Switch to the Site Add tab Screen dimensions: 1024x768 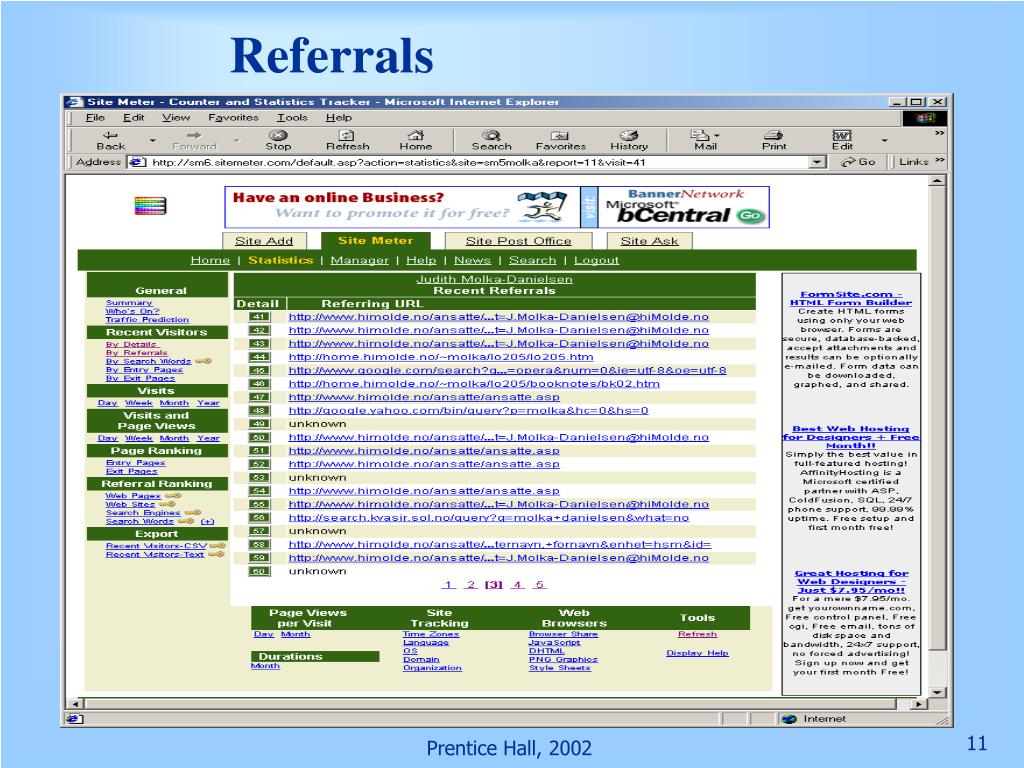pos(264,241)
